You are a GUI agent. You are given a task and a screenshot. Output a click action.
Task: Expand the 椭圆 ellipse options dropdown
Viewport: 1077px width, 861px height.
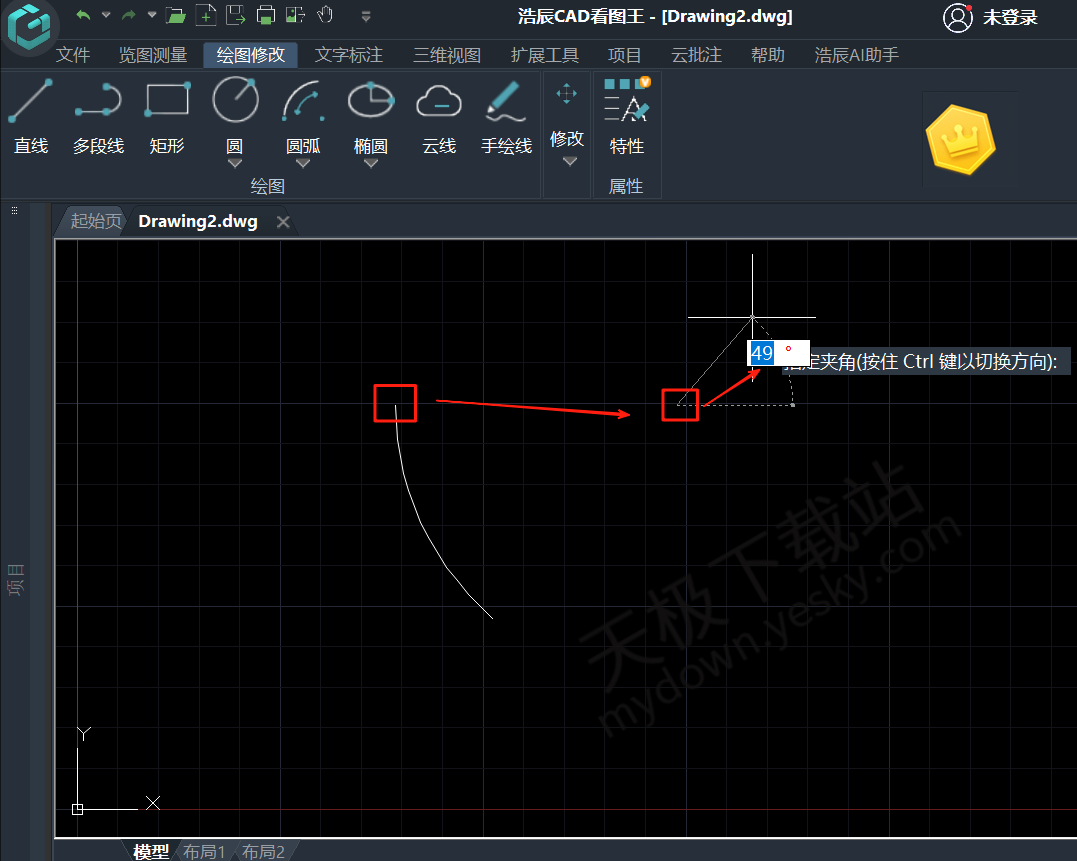[371, 163]
